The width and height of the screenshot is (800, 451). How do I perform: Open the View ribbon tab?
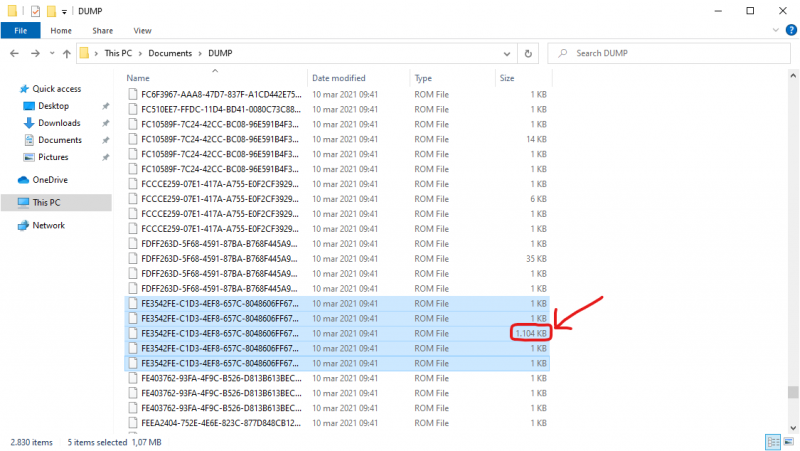coord(142,31)
